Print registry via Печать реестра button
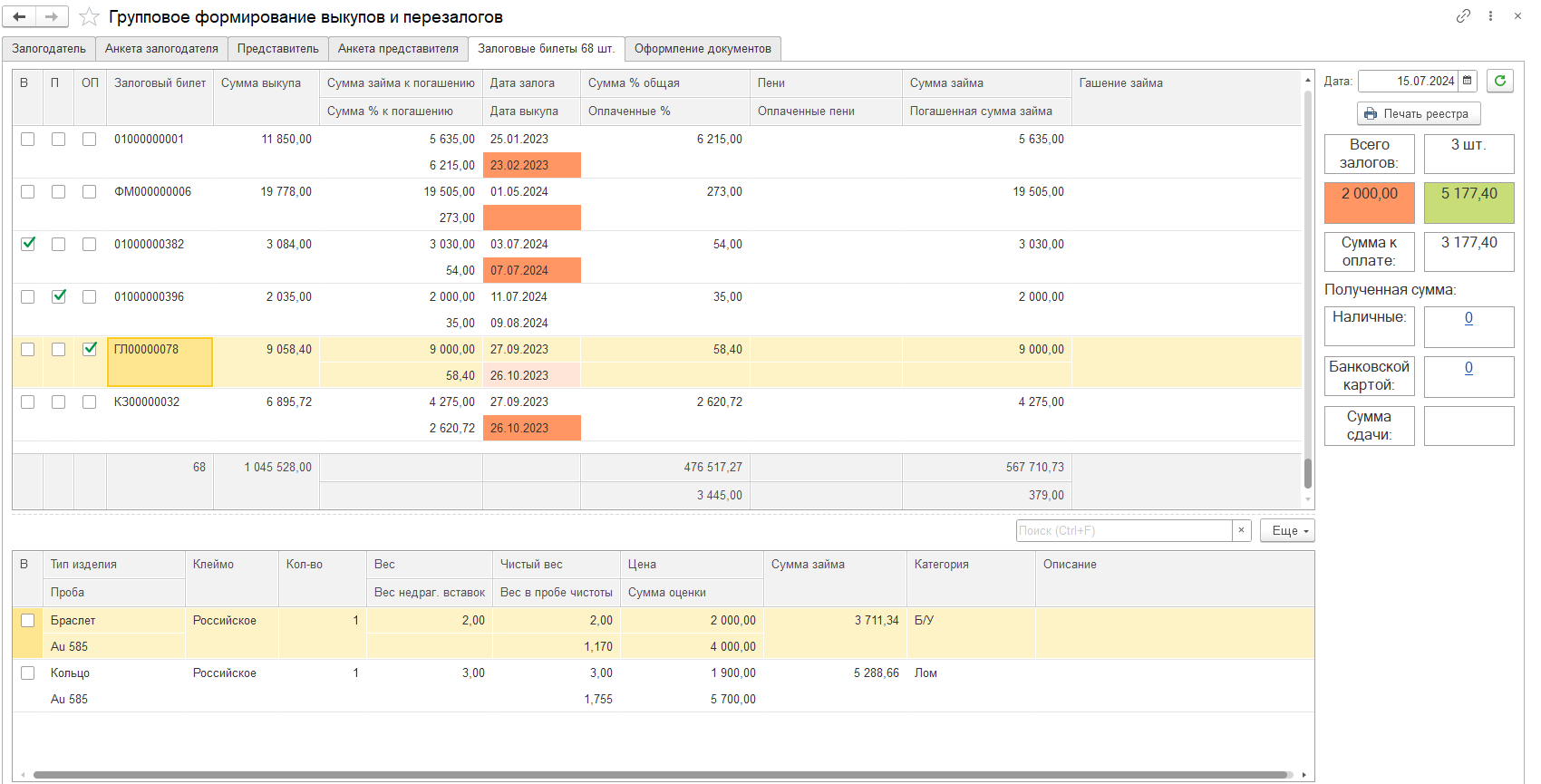 (1419, 113)
